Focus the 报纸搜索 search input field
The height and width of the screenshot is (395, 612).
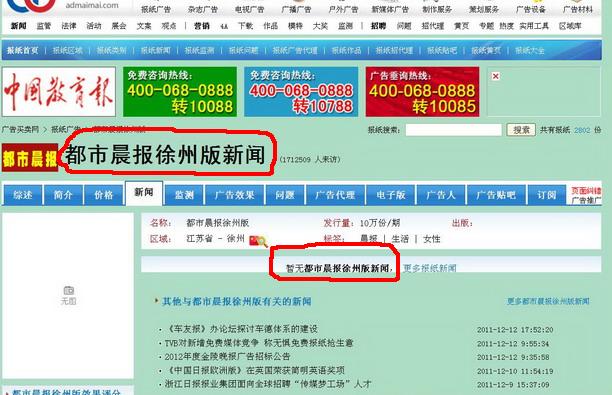454,130
